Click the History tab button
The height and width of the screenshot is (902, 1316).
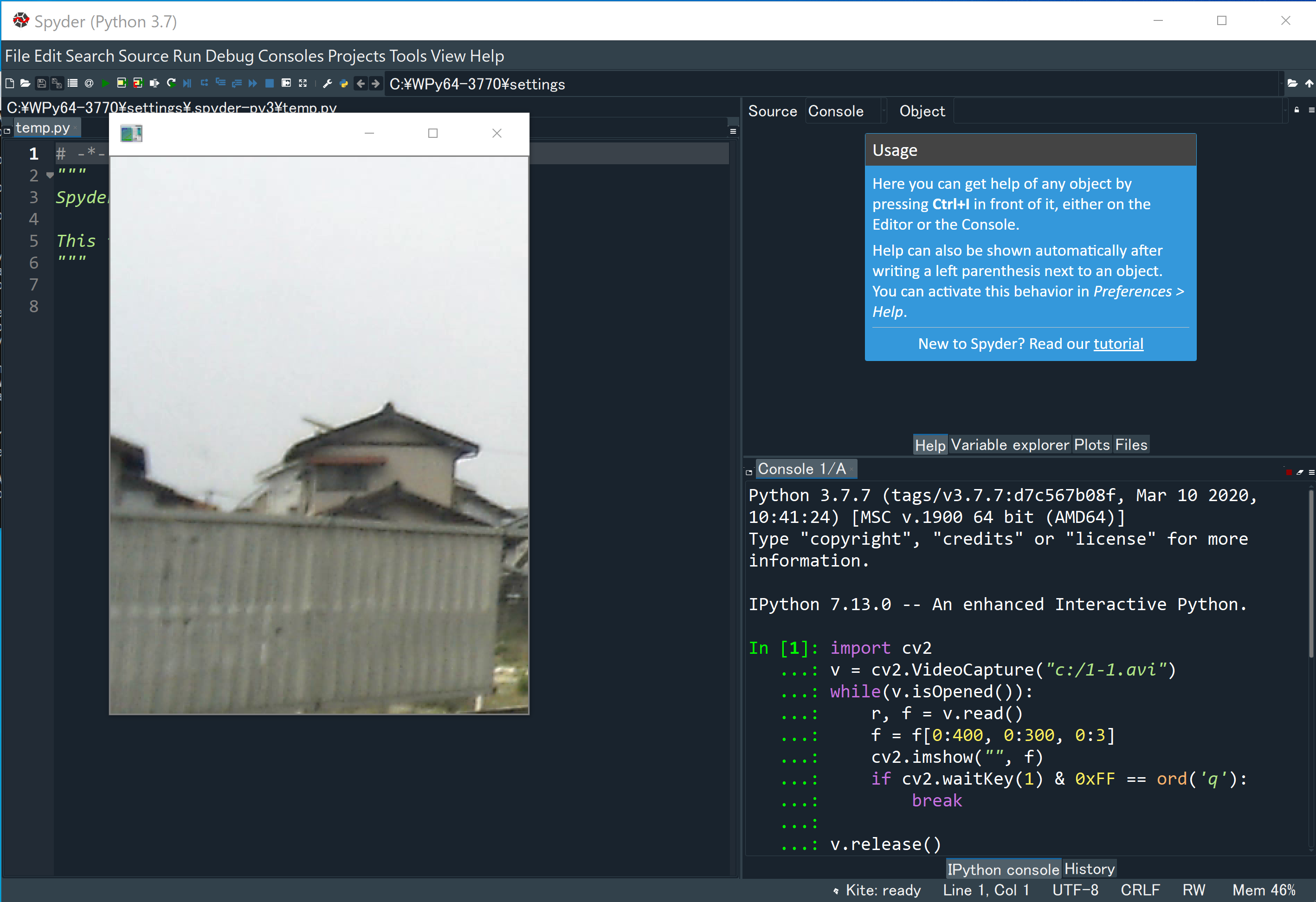click(1089, 869)
